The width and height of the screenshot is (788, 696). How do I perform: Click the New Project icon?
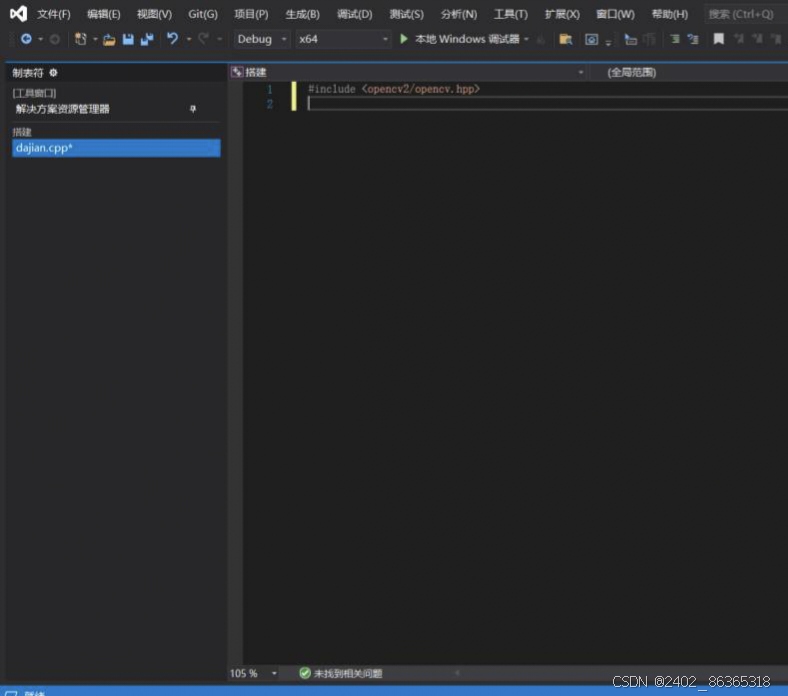(80, 39)
